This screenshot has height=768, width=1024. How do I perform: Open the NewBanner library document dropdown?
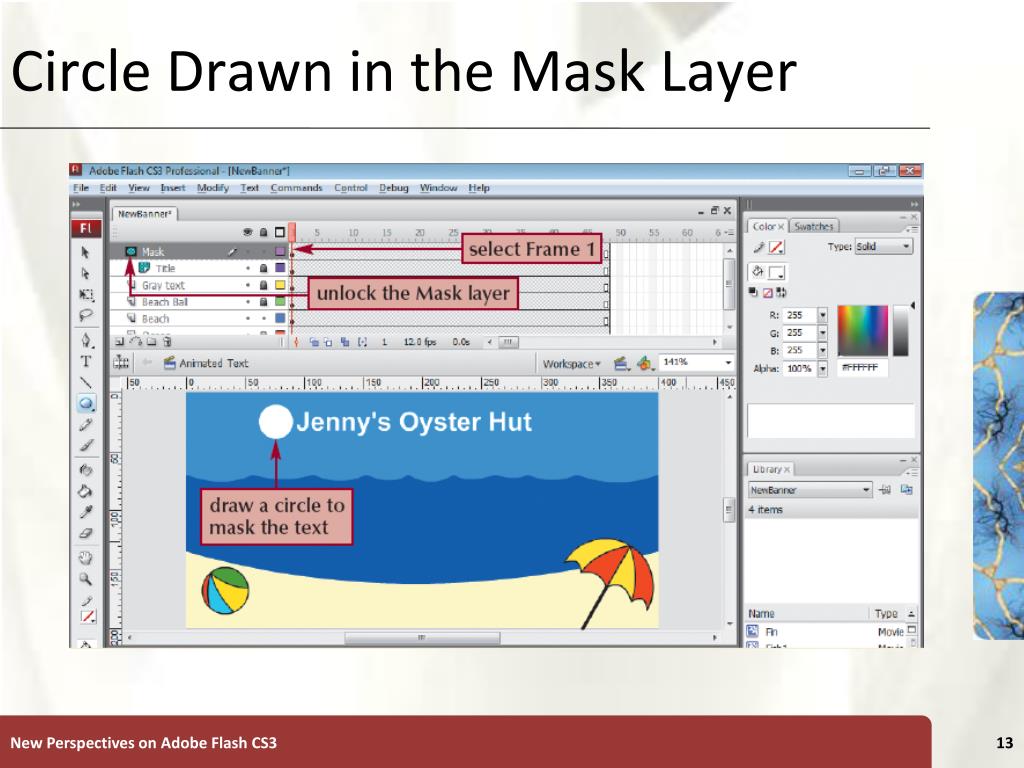[x=810, y=490]
